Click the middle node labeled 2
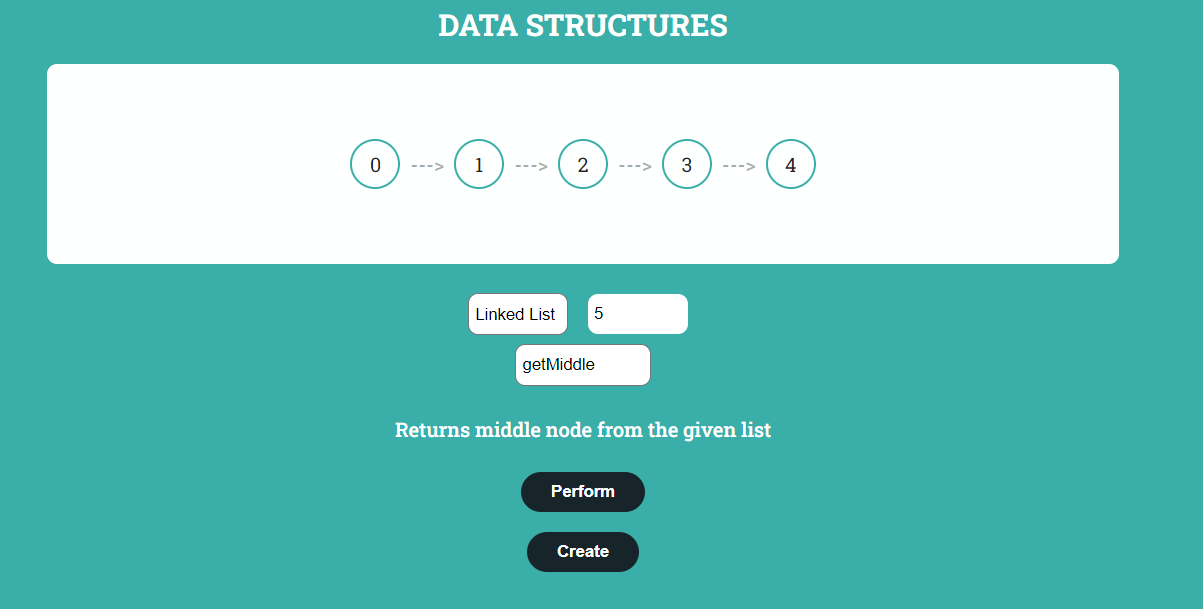Viewport: 1203px width, 609px height. [583, 164]
